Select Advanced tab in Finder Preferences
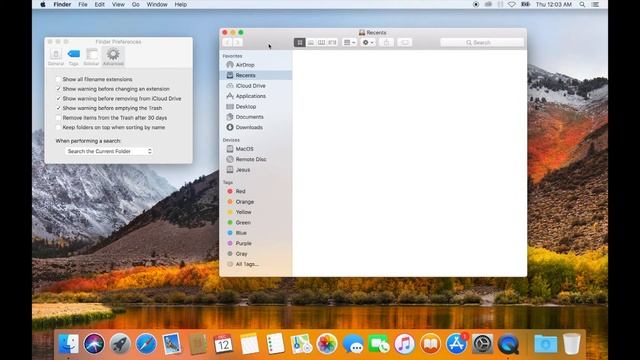 coord(113,57)
